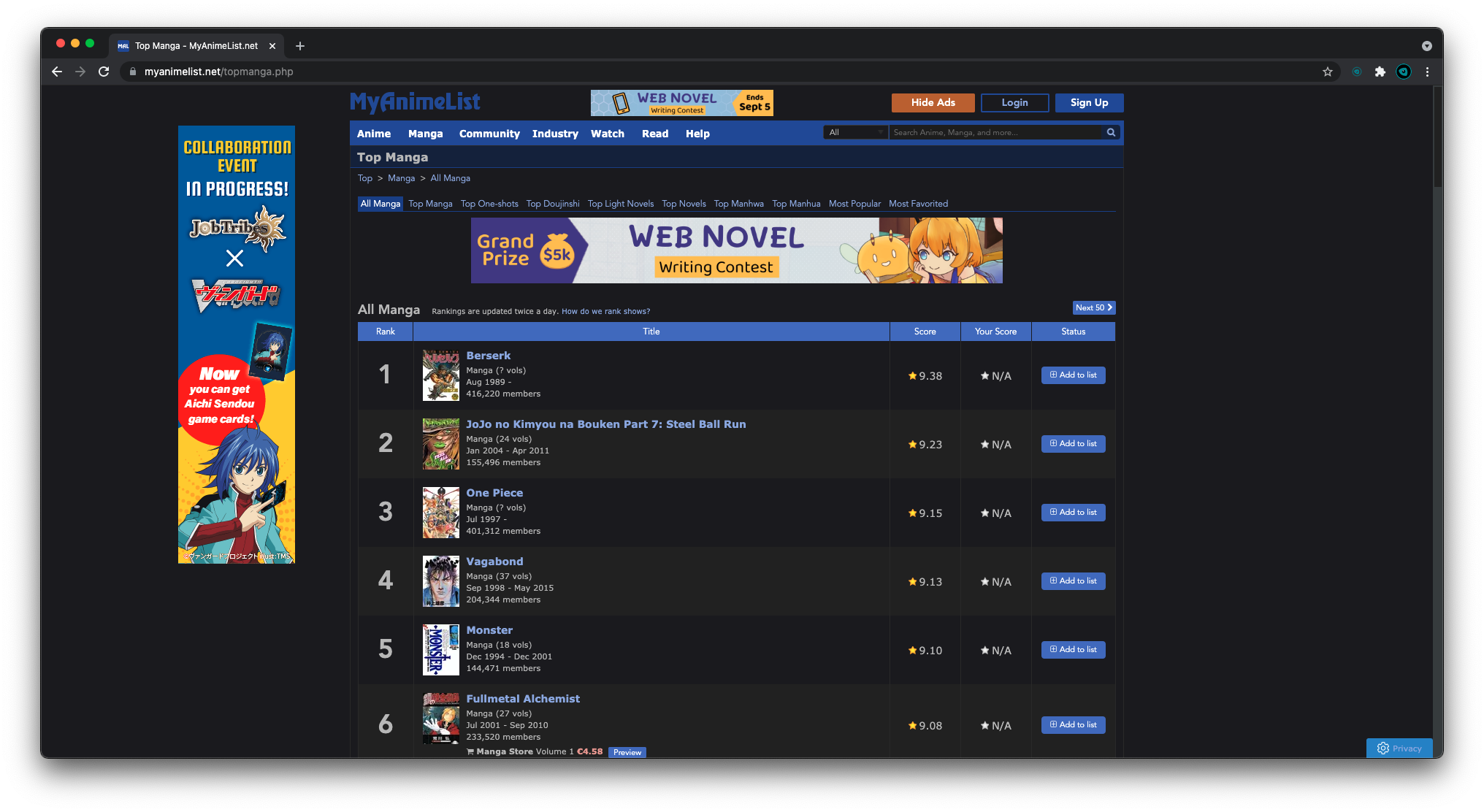
Task: Add Berserk to list
Action: pos(1073,375)
